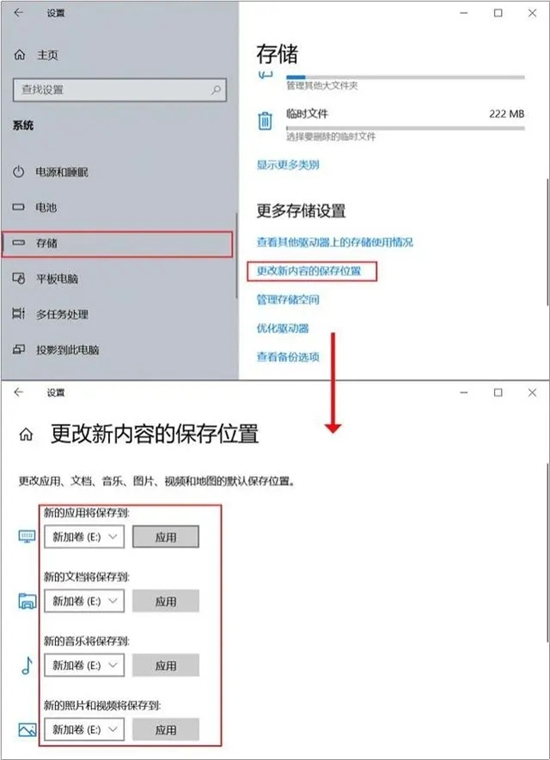Click the search magnifier in 查找设置 box
The height and width of the screenshot is (760, 550).
click(x=216, y=90)
